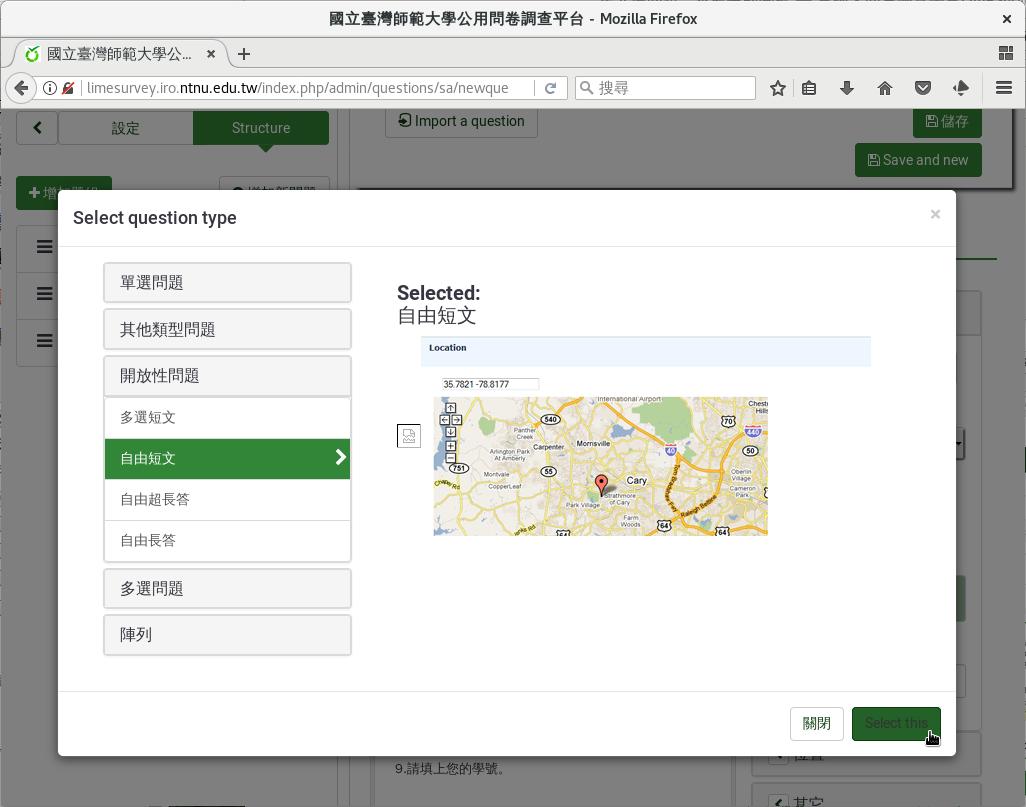The width and height of the screenshot is (1026, 807).
Task: Confirm with the Select this button
Action: point(896,724)
